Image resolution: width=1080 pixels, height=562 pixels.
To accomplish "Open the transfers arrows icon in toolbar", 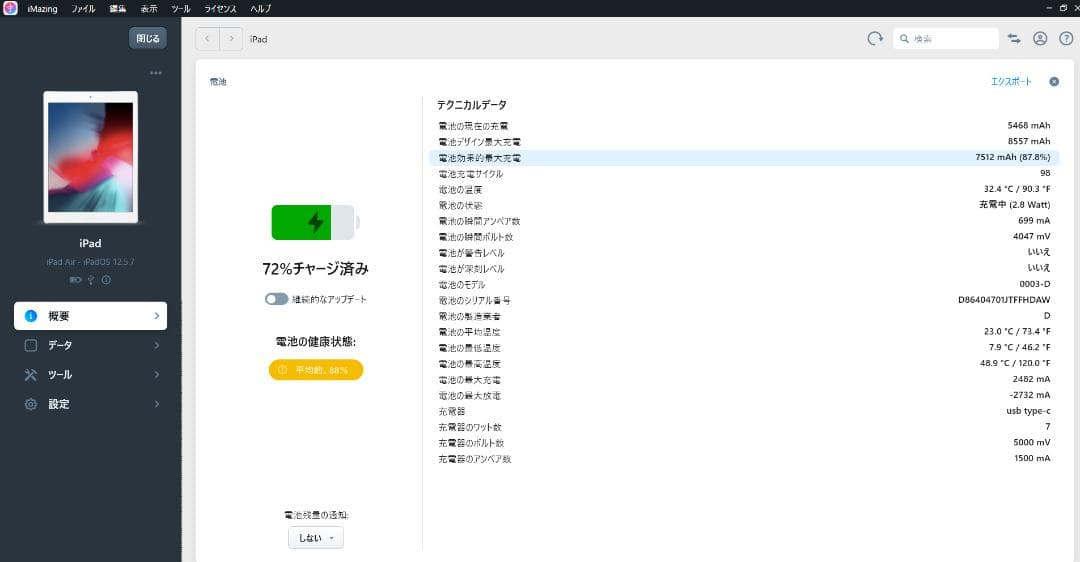I will point(1014,39).
